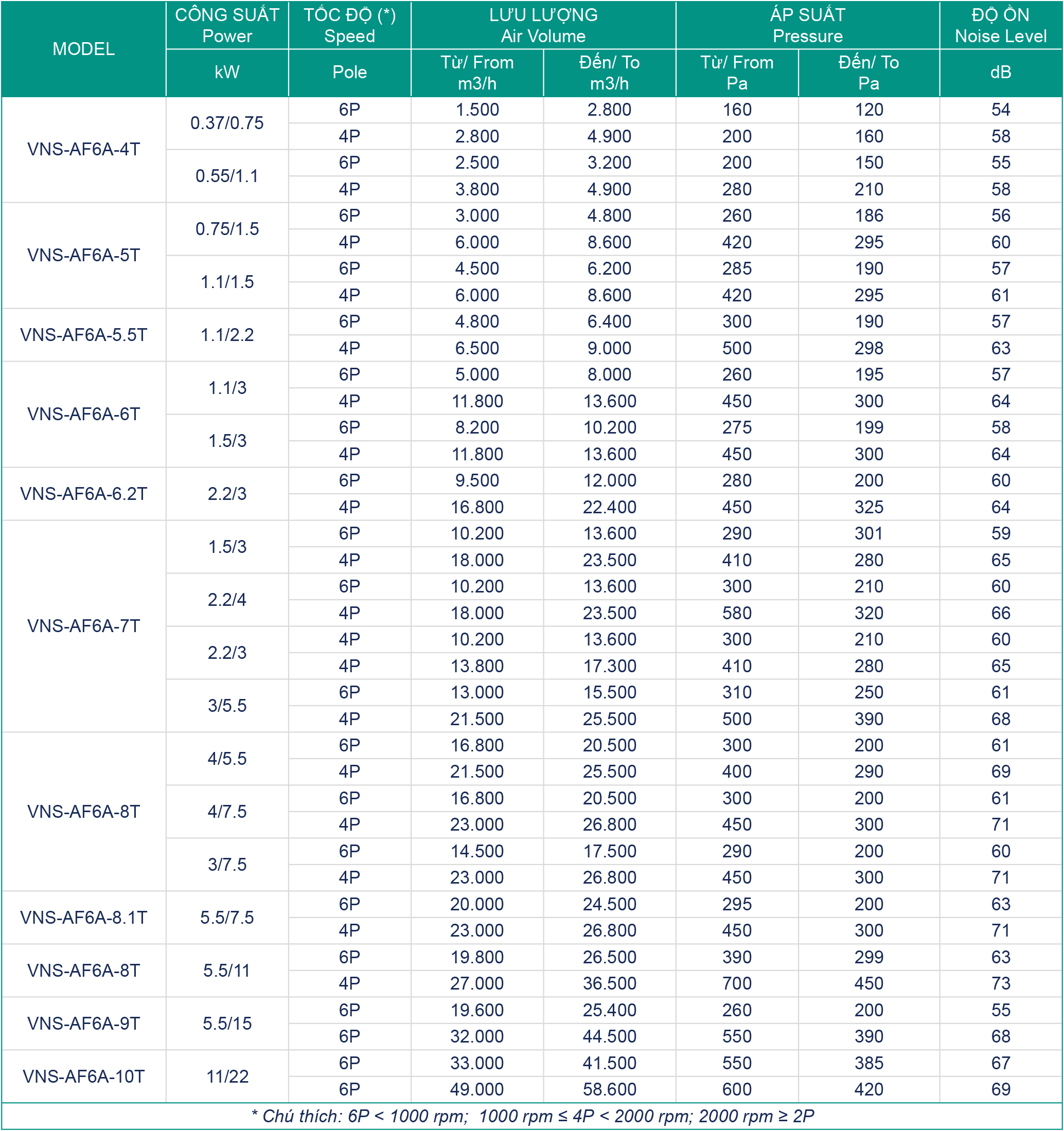Click the 73 noise level value

pos(1001,984)
